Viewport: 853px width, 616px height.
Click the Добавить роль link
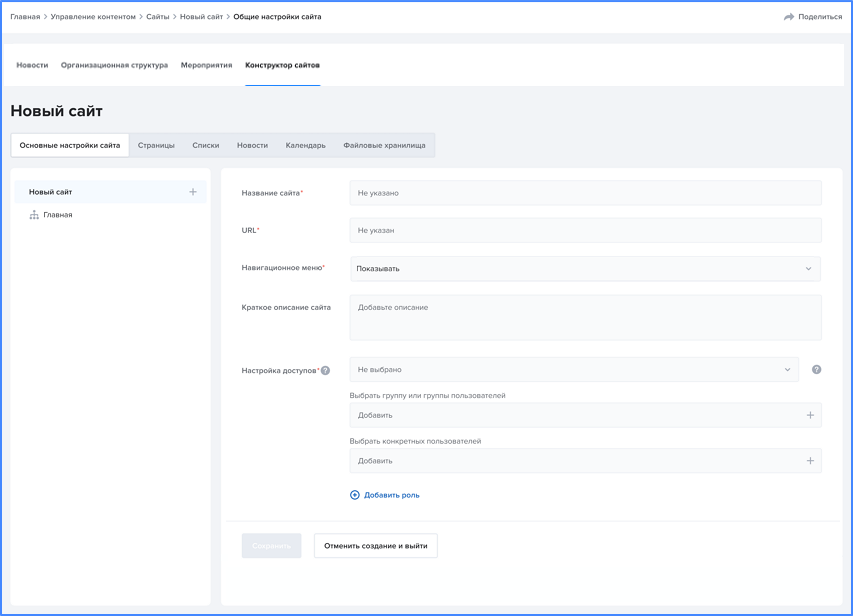[x=392, y=495]
